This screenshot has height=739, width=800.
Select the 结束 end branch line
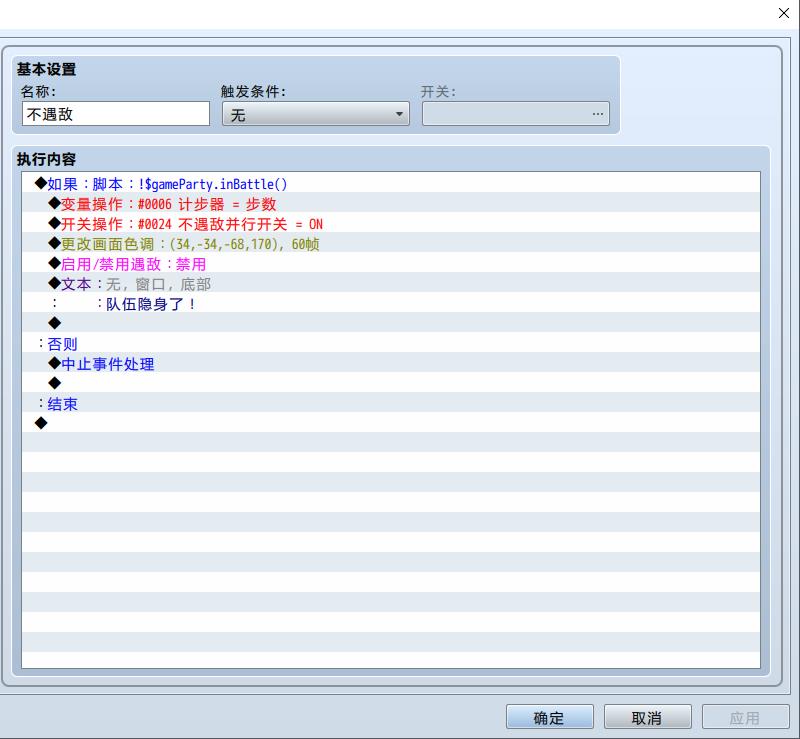[391, 404]
